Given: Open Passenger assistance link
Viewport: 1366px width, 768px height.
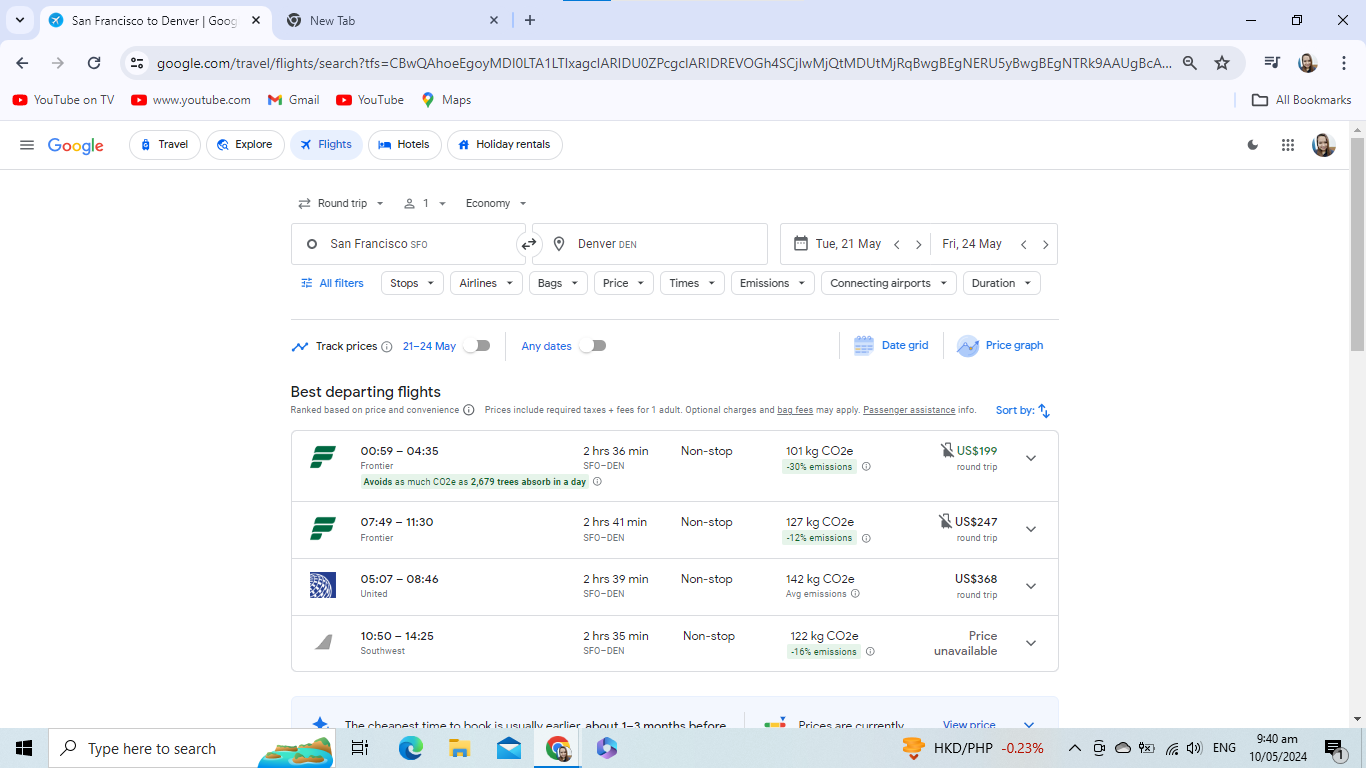Looking at the screenshot, I should (x=909, y=410).
